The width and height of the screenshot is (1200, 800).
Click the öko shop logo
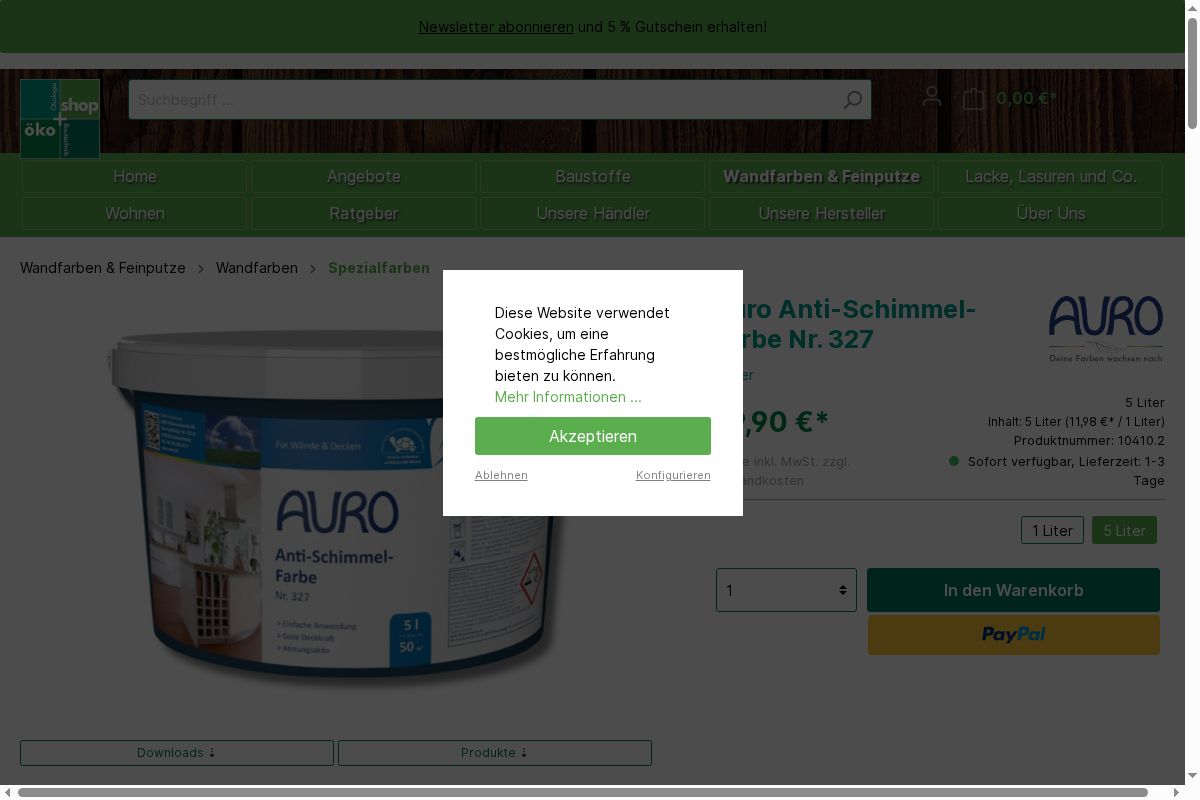60,118
